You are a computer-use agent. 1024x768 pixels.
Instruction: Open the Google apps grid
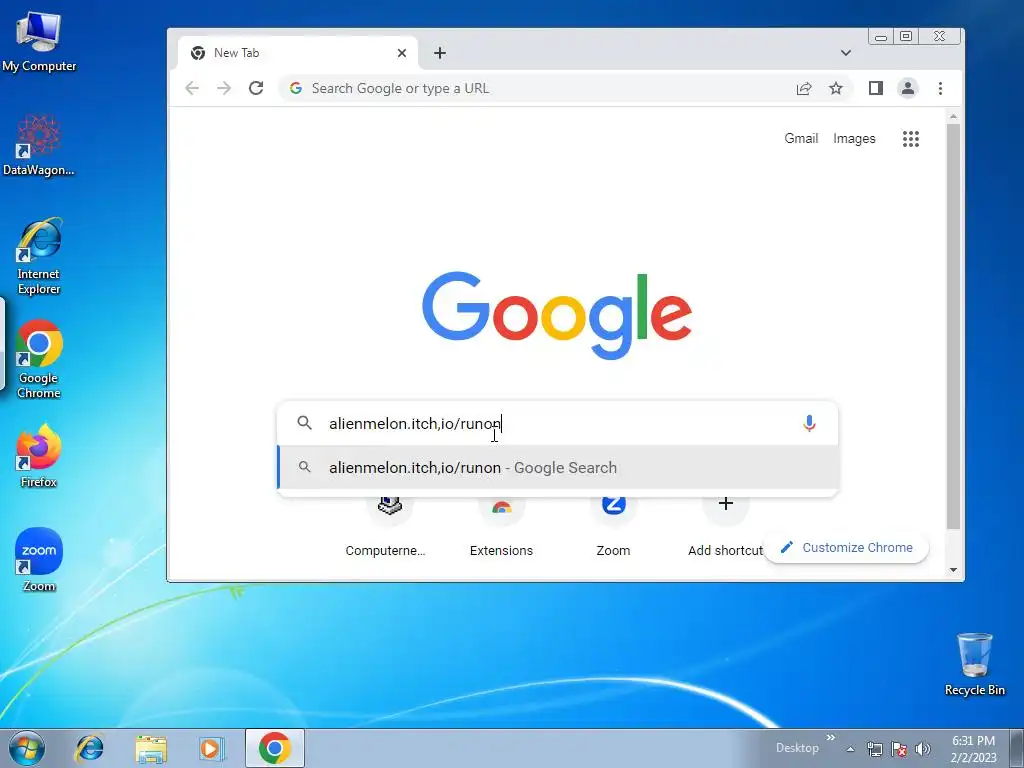911,138
